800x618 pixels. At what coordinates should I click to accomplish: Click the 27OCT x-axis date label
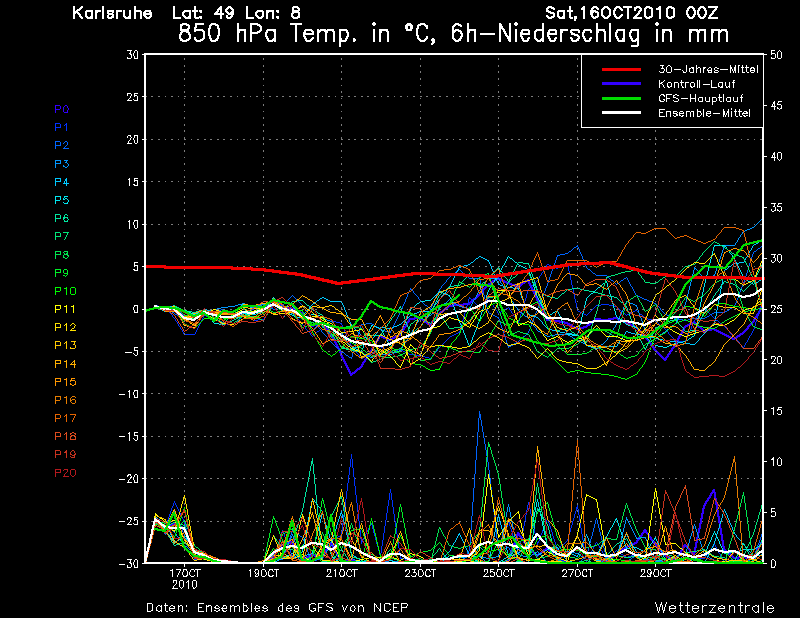[578, 574]
